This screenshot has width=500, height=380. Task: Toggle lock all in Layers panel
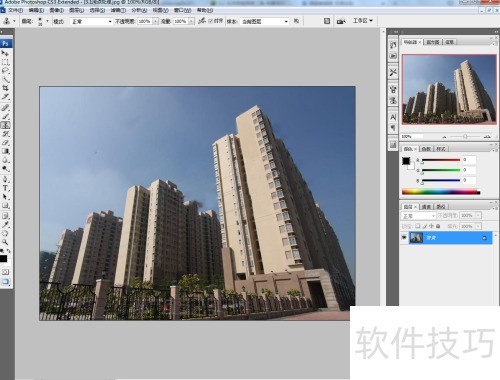(x=438, y=226)
